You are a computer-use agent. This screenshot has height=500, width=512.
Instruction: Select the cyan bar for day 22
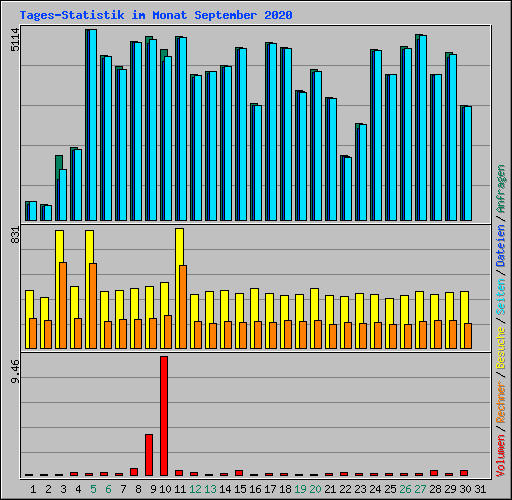coord(348,189)
